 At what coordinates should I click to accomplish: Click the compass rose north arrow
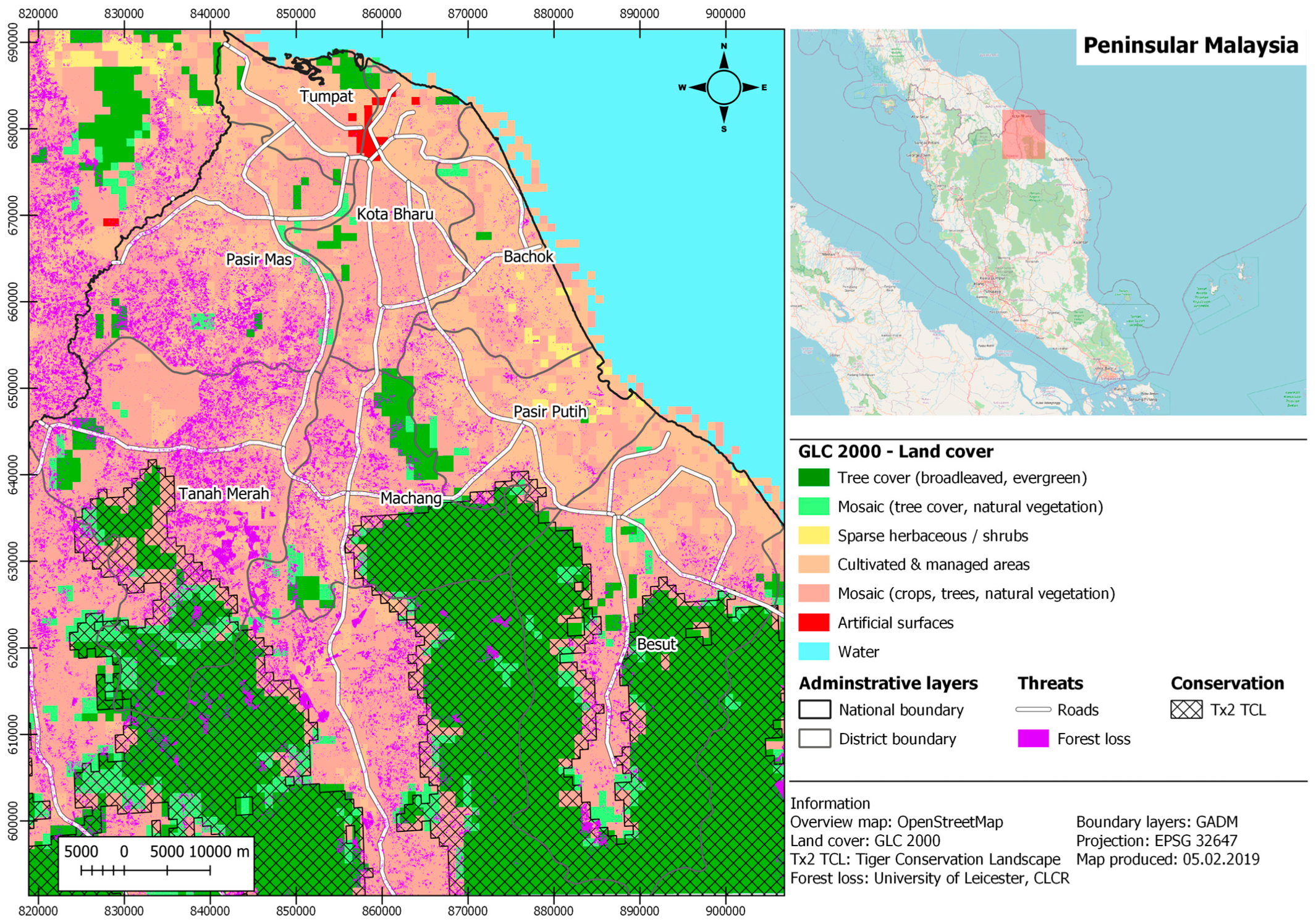click(723, 60)
